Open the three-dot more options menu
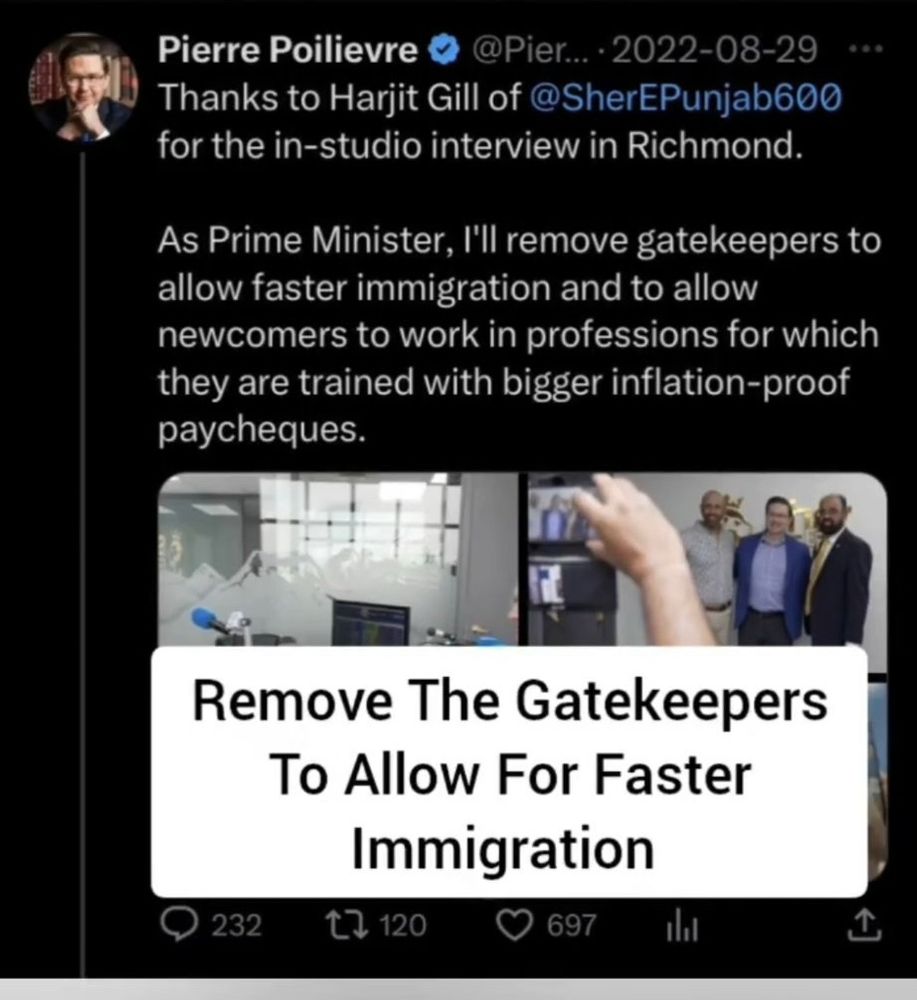Screen dimensions: 917x1000 tap(869, 48)
